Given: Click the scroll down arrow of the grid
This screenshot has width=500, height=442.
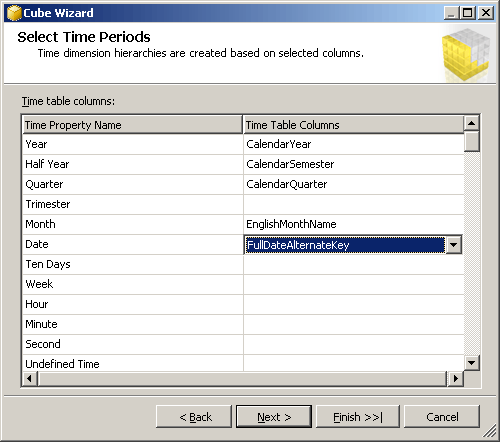Looking at the screenshot, I should coord(471,363).
